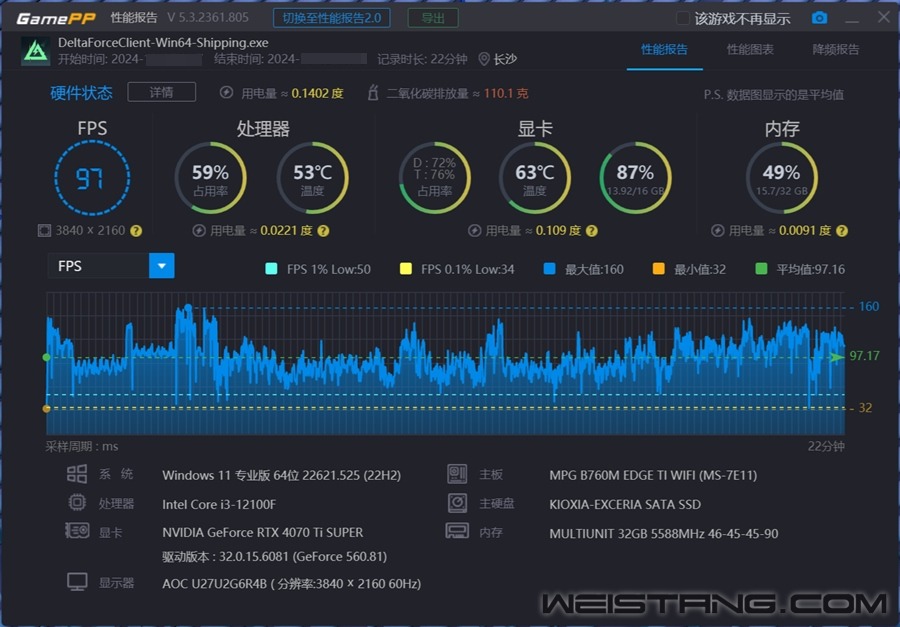Click the Windows 11 专业版 system version text
The image size is (900, 627).
[281, 475]
